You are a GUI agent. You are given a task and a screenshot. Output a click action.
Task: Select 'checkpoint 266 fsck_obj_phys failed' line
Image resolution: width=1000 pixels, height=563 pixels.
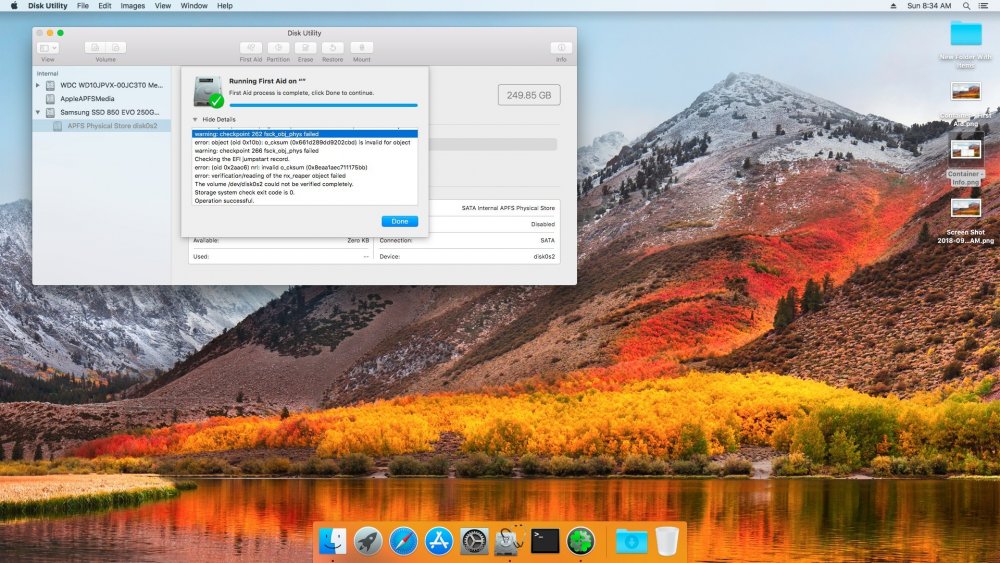[305, 150]
